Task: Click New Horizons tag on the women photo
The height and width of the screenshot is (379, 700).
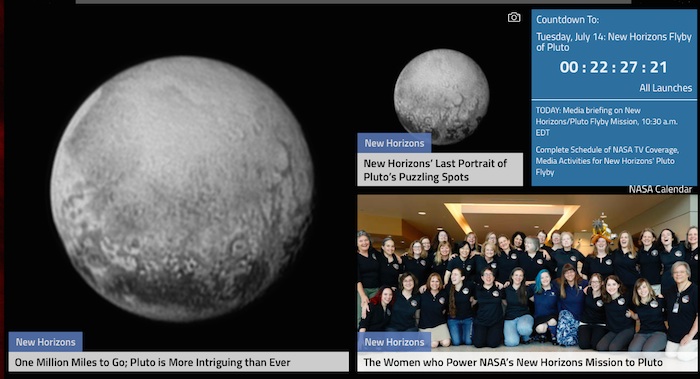Action: pos(394,342)
